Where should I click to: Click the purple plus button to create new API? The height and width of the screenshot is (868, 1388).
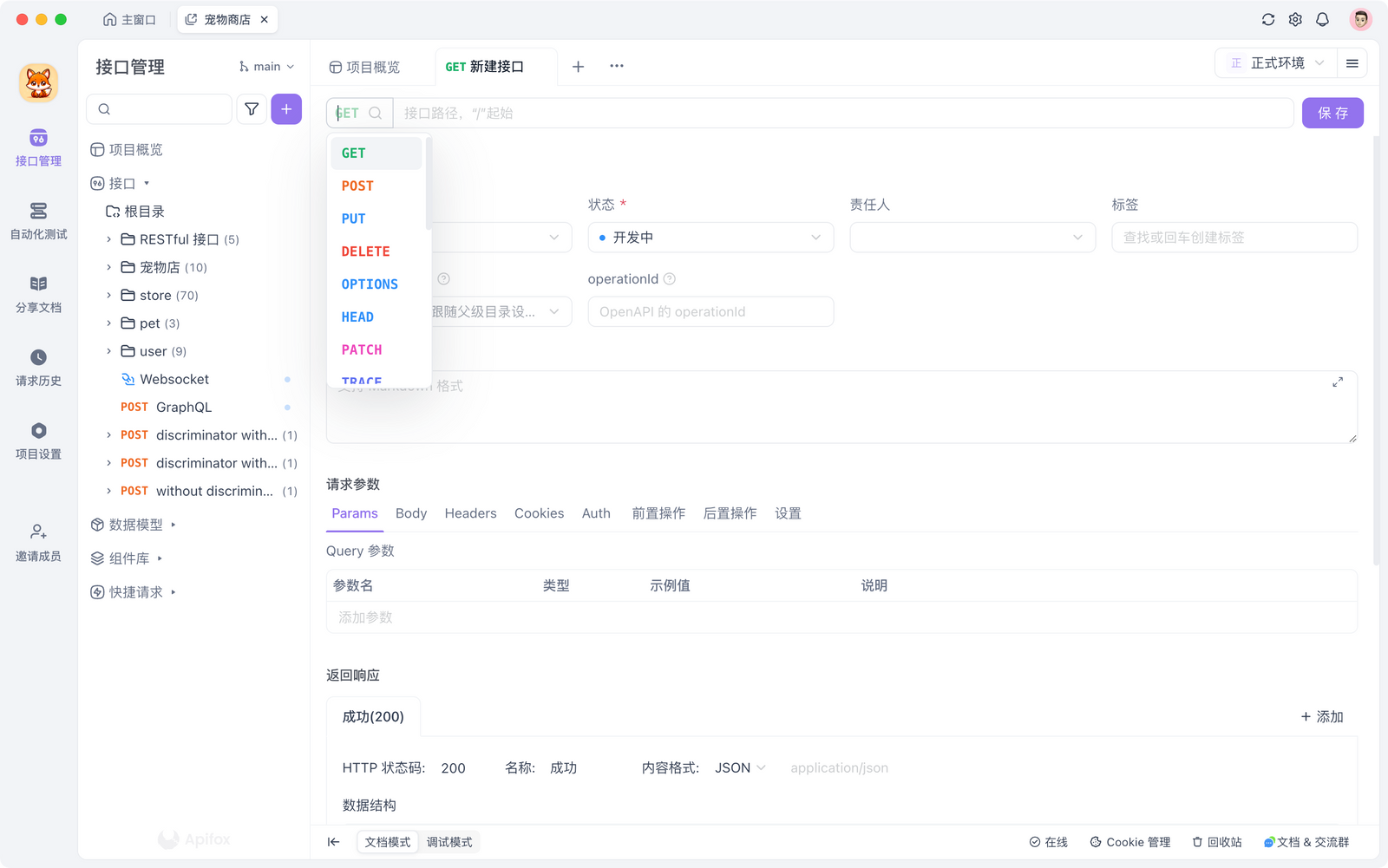tap(286, 108)
